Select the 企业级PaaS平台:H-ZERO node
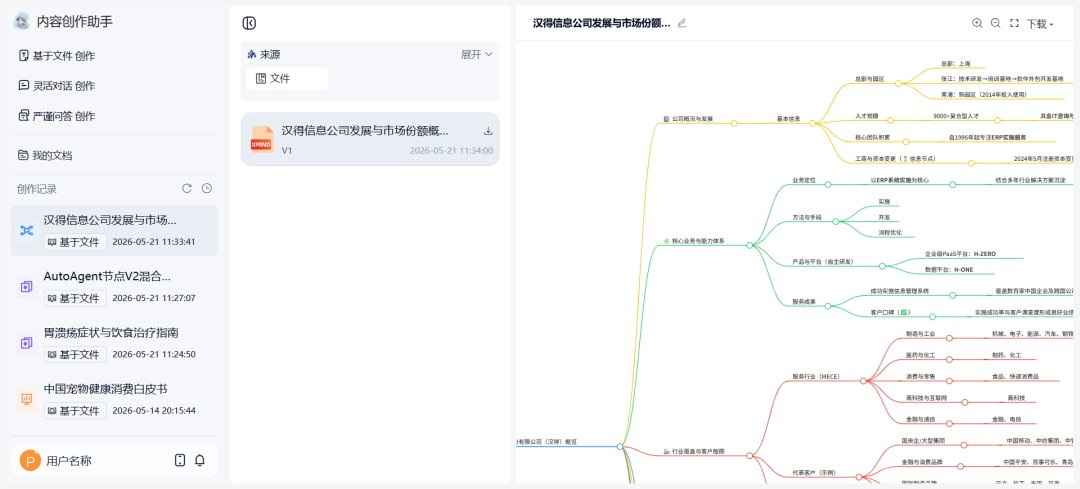Screen dimensions: 1080x489 [960, 253]
